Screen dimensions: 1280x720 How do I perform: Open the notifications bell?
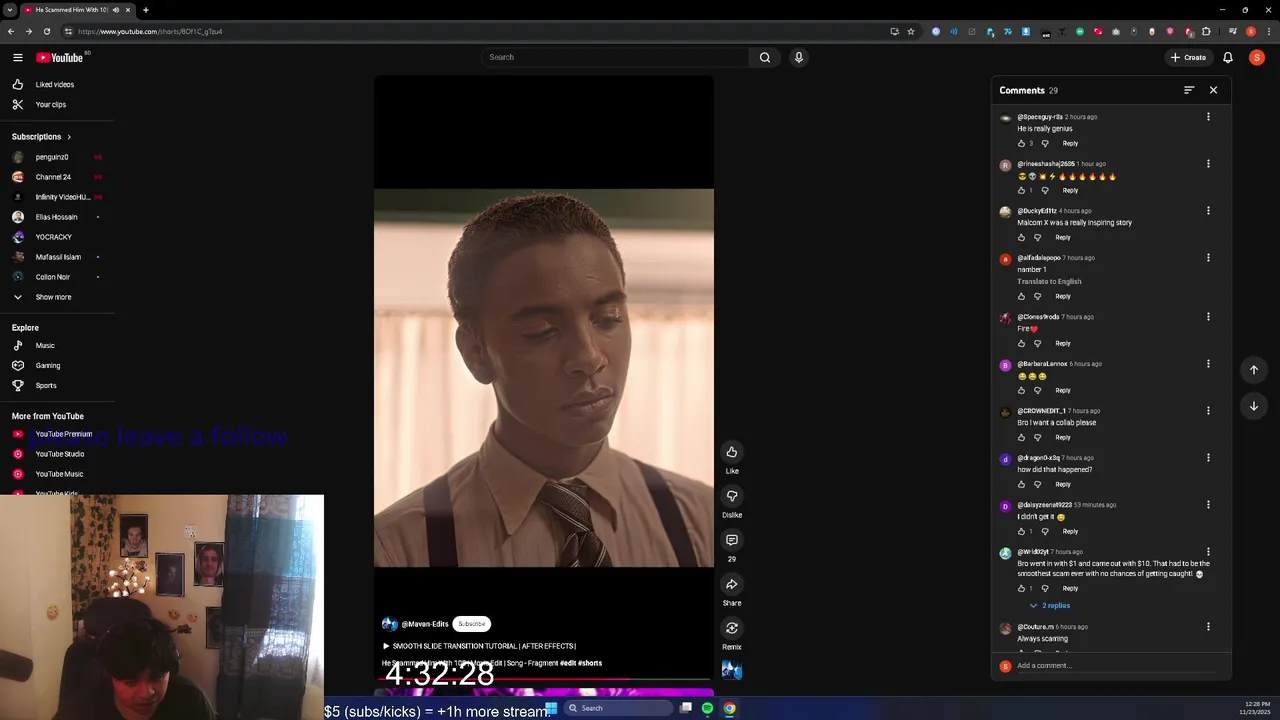[x=1228, y=57]
